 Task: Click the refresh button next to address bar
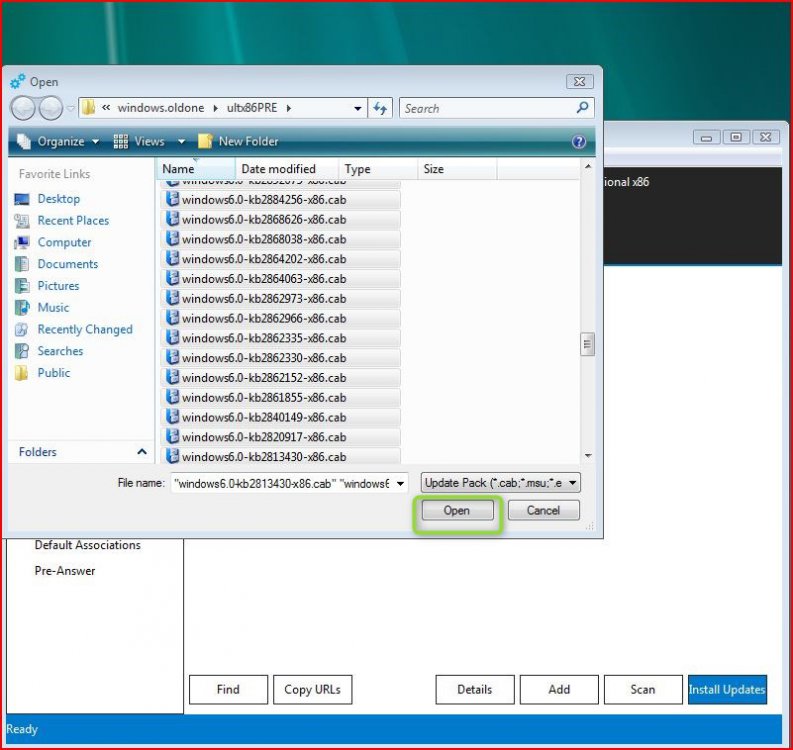[380, 108]
